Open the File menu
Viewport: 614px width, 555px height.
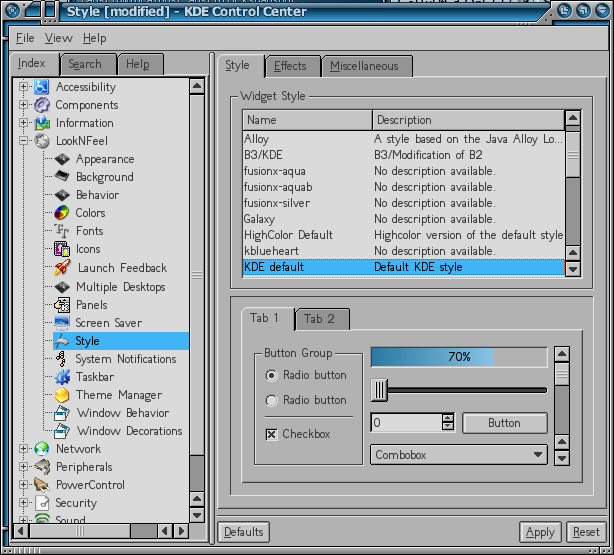25,38
